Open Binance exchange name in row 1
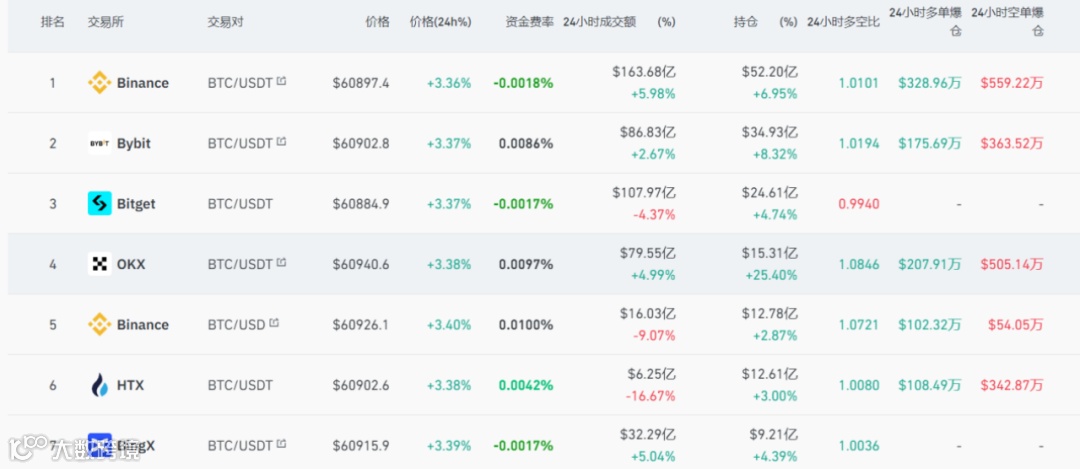This screenshot has height=469, width=1080. [x=143, y=83]
